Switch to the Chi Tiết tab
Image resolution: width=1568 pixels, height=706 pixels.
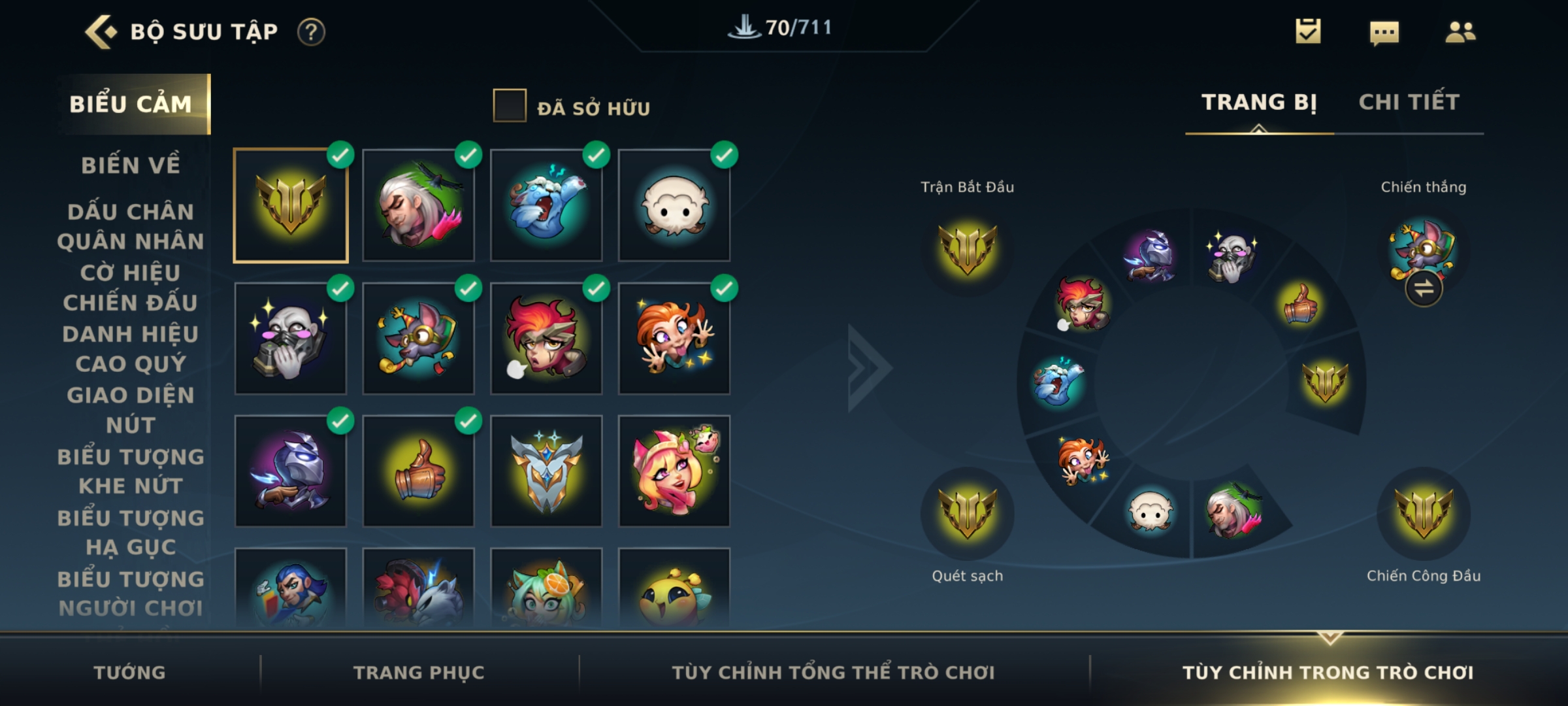pyautogui.click(x=1409, y=102)
